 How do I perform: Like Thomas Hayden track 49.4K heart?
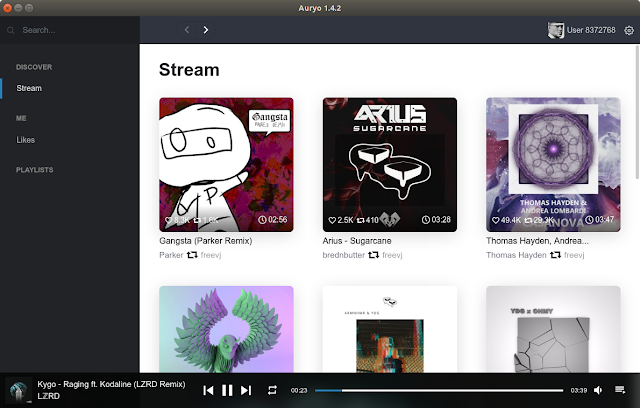[x=496, y=220]
